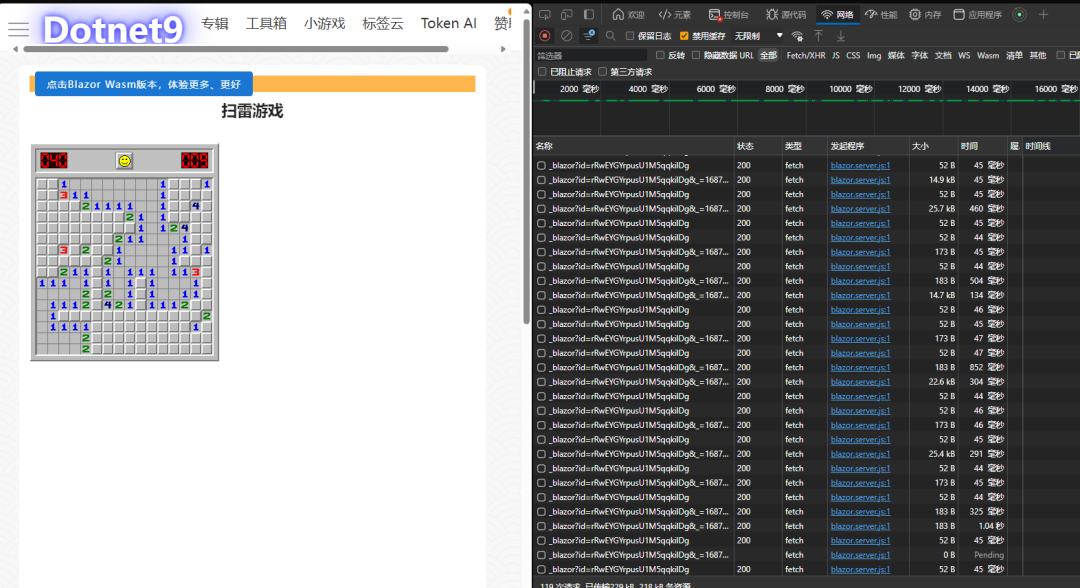Filter requests by Img
Image resolution: width=1080 pixels, height=588 pixels.
click(x=874, y=56)
